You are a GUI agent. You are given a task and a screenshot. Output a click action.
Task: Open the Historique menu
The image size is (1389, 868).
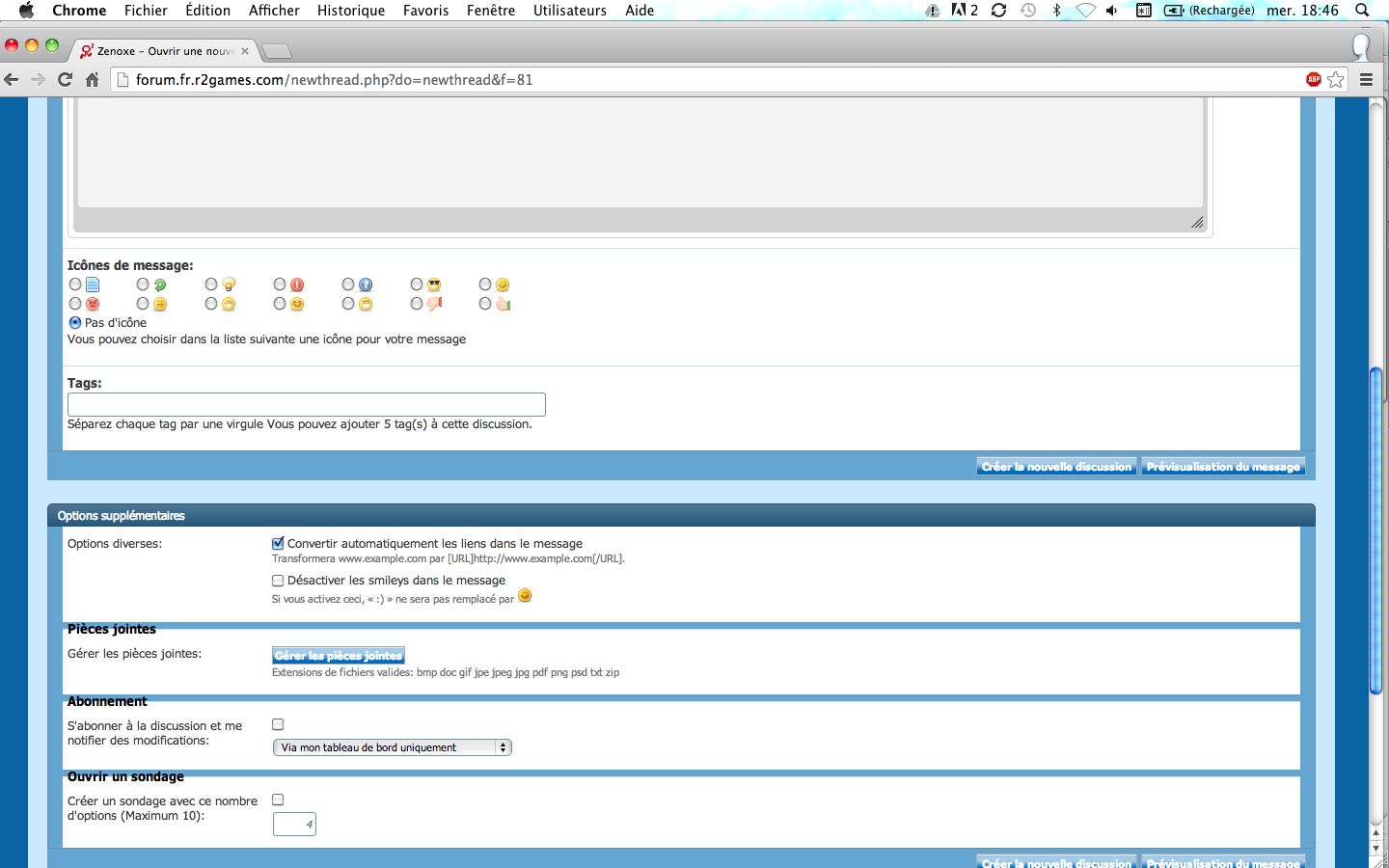pyautogui.click(x=351, y=11)
